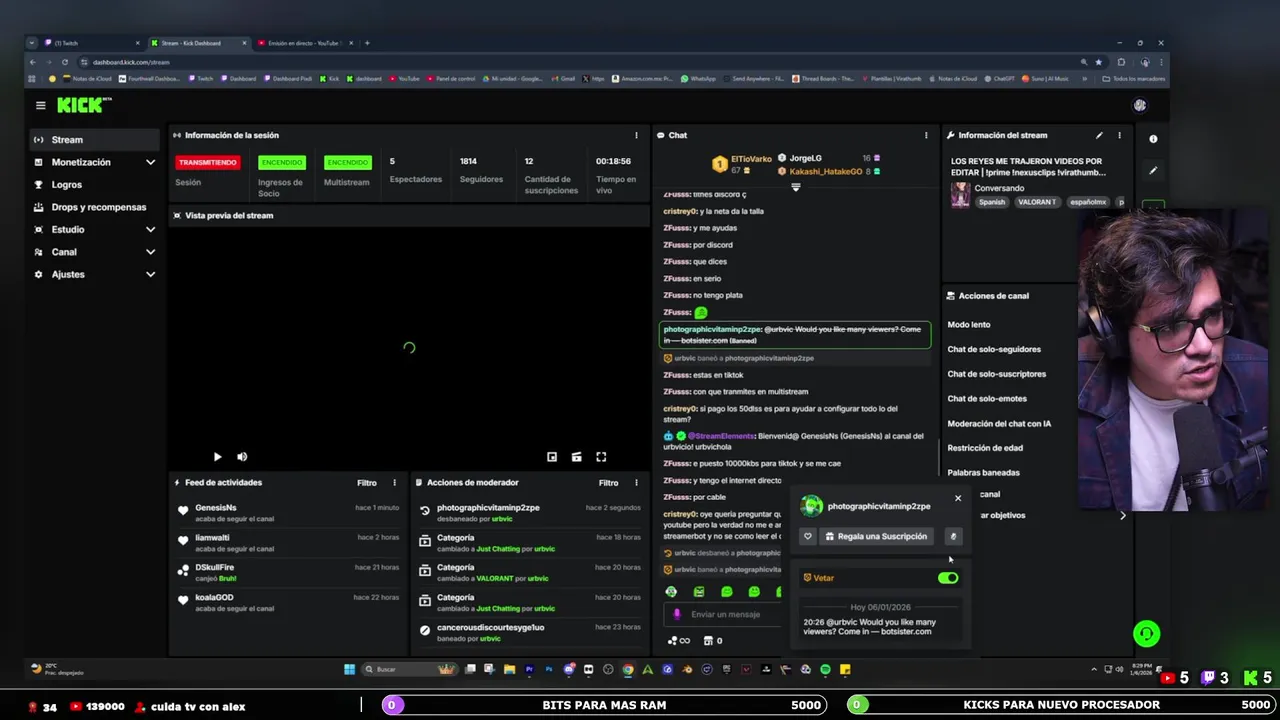
Task: Open the three-dot menu of Información de la sesión
Action: pos(636,135)
